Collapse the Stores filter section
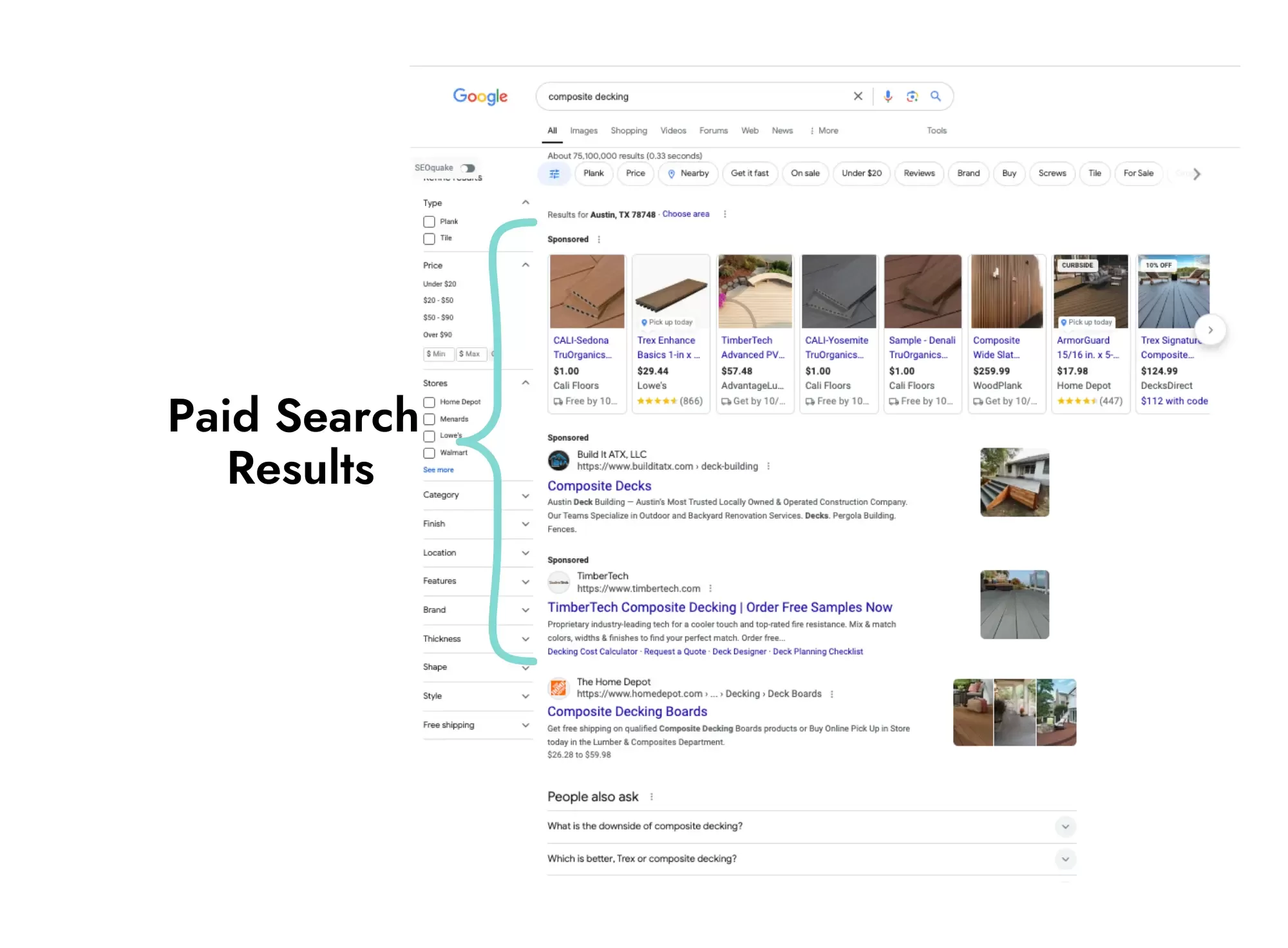The width and height of the screenshot is (1288, 948). [526, 383]
